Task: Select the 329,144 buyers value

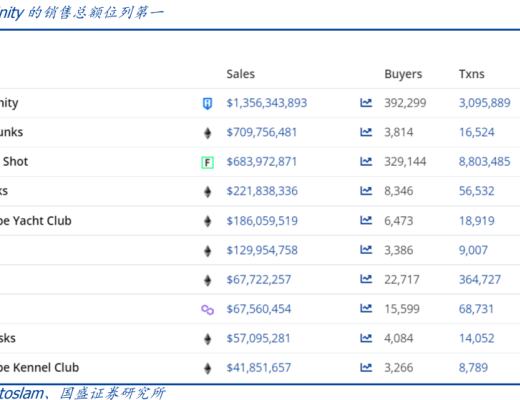Action: coord(405,162)
